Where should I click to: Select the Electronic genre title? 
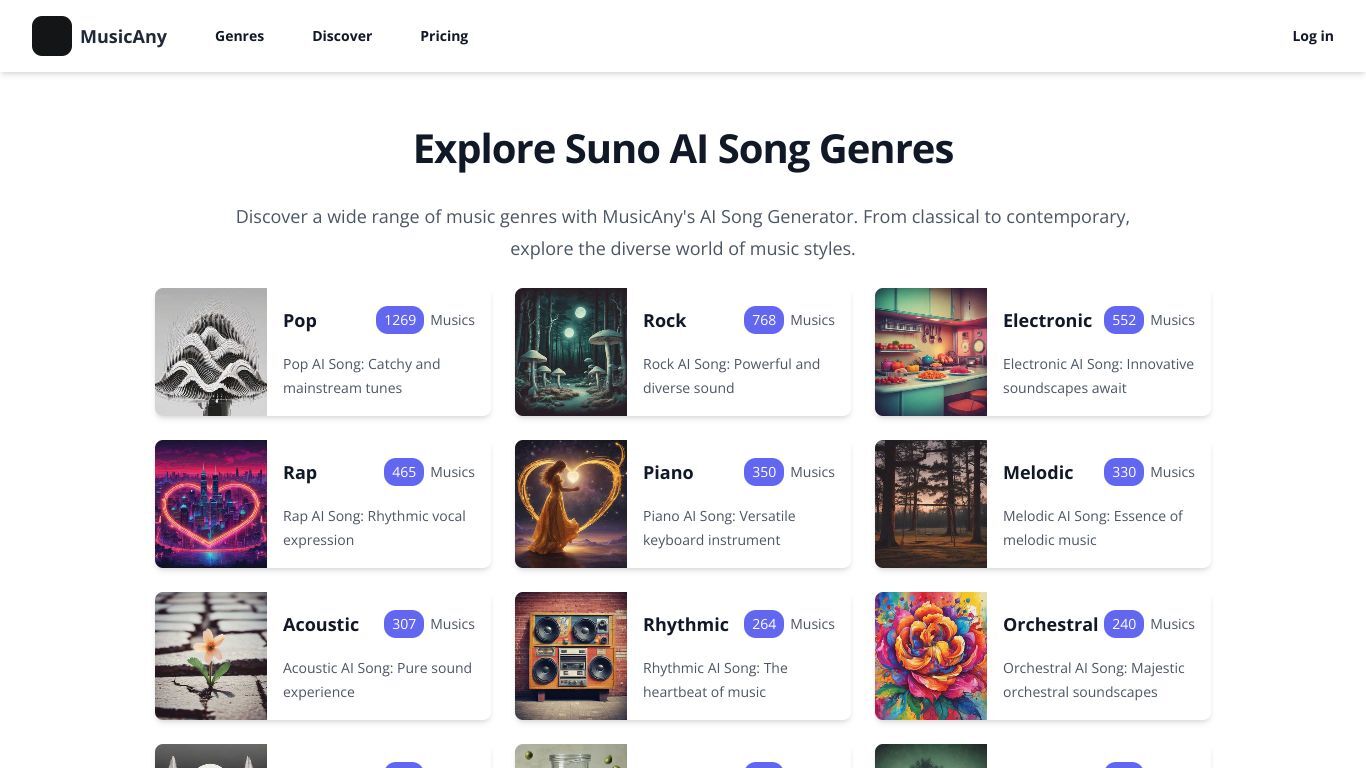[x=1047, y=320]
